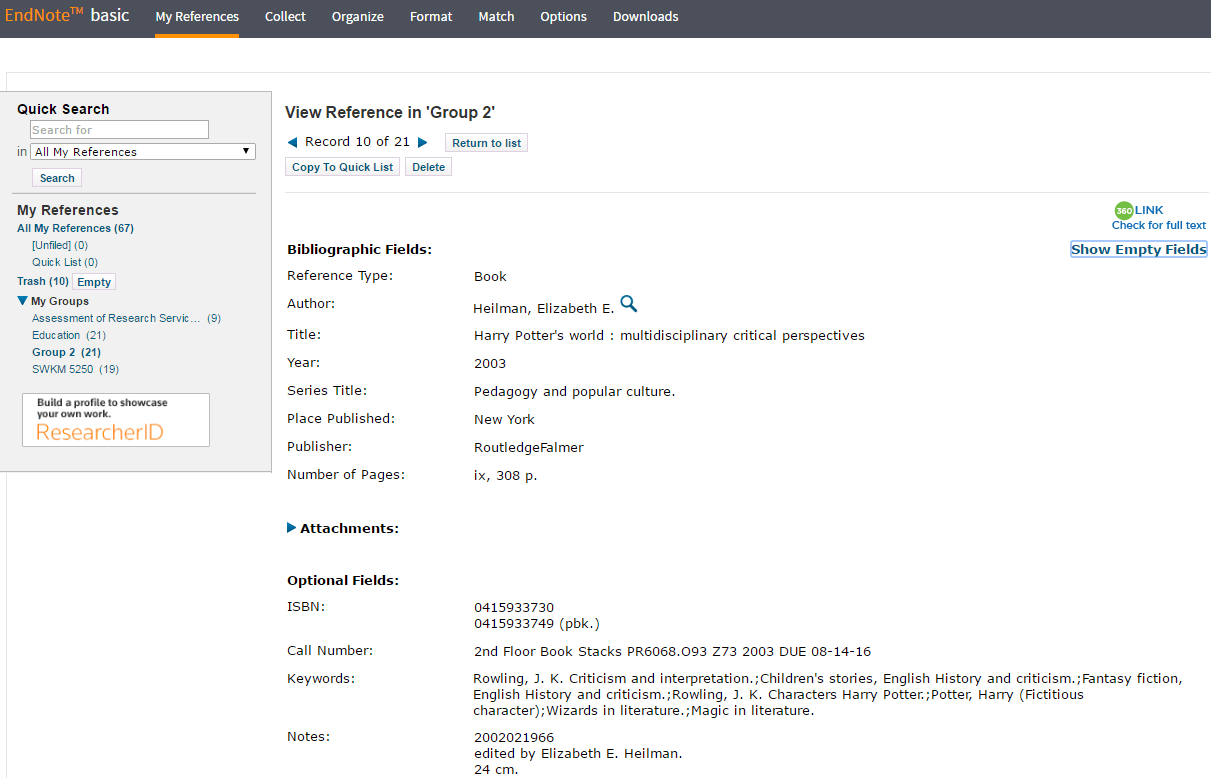This screenshot has width=1211, height=778.
Task: Click Return to list
Action: 486,142
